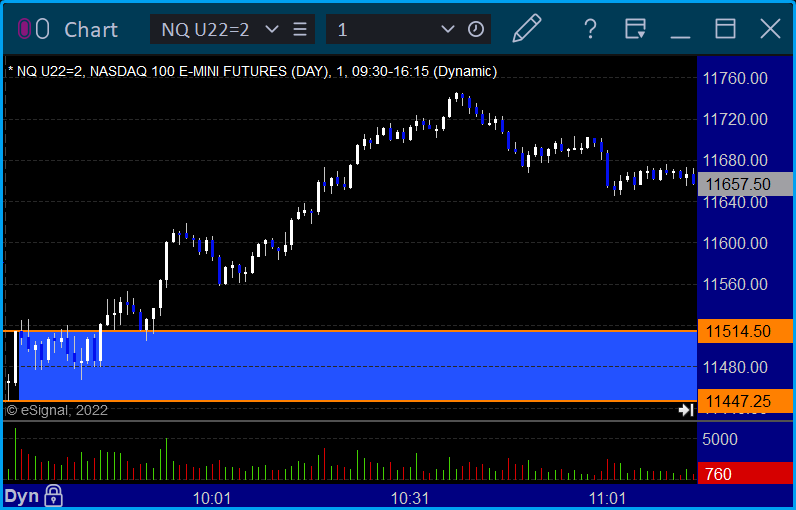Minimize the chart window
This screenshot has height=510, width=796.
[x=680, y=37]
